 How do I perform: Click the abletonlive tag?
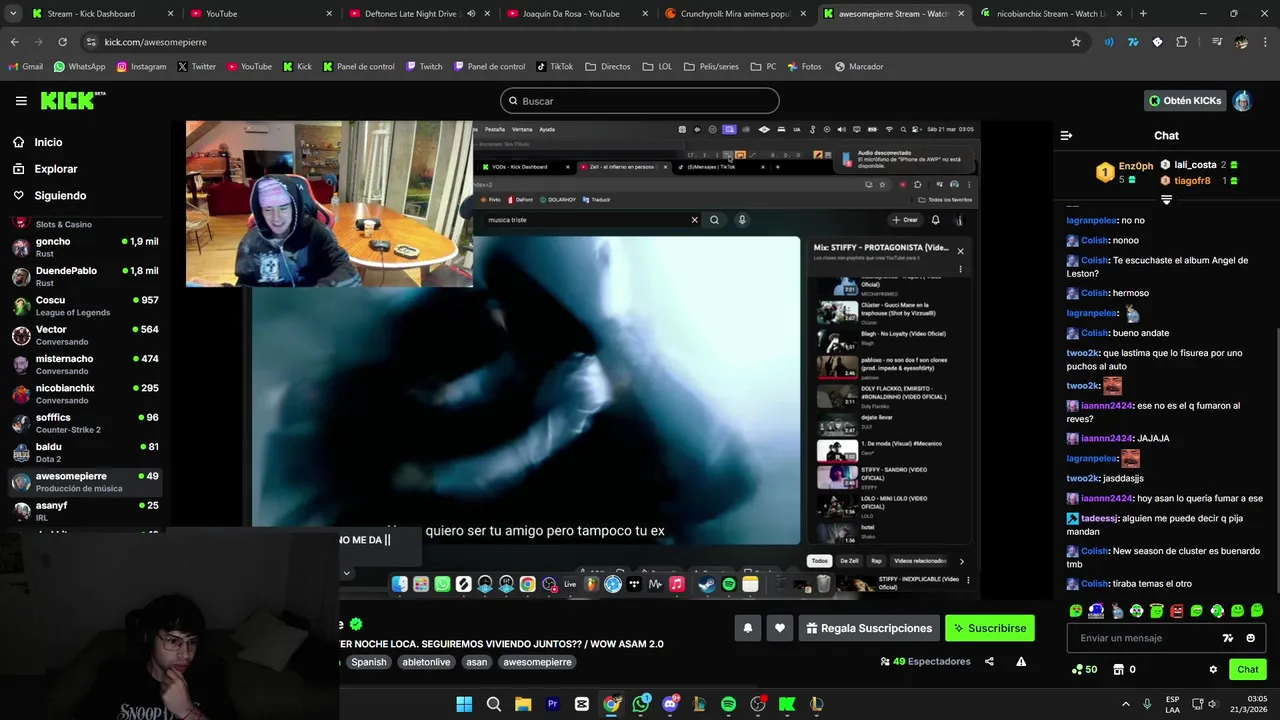[x=427, y=662]
